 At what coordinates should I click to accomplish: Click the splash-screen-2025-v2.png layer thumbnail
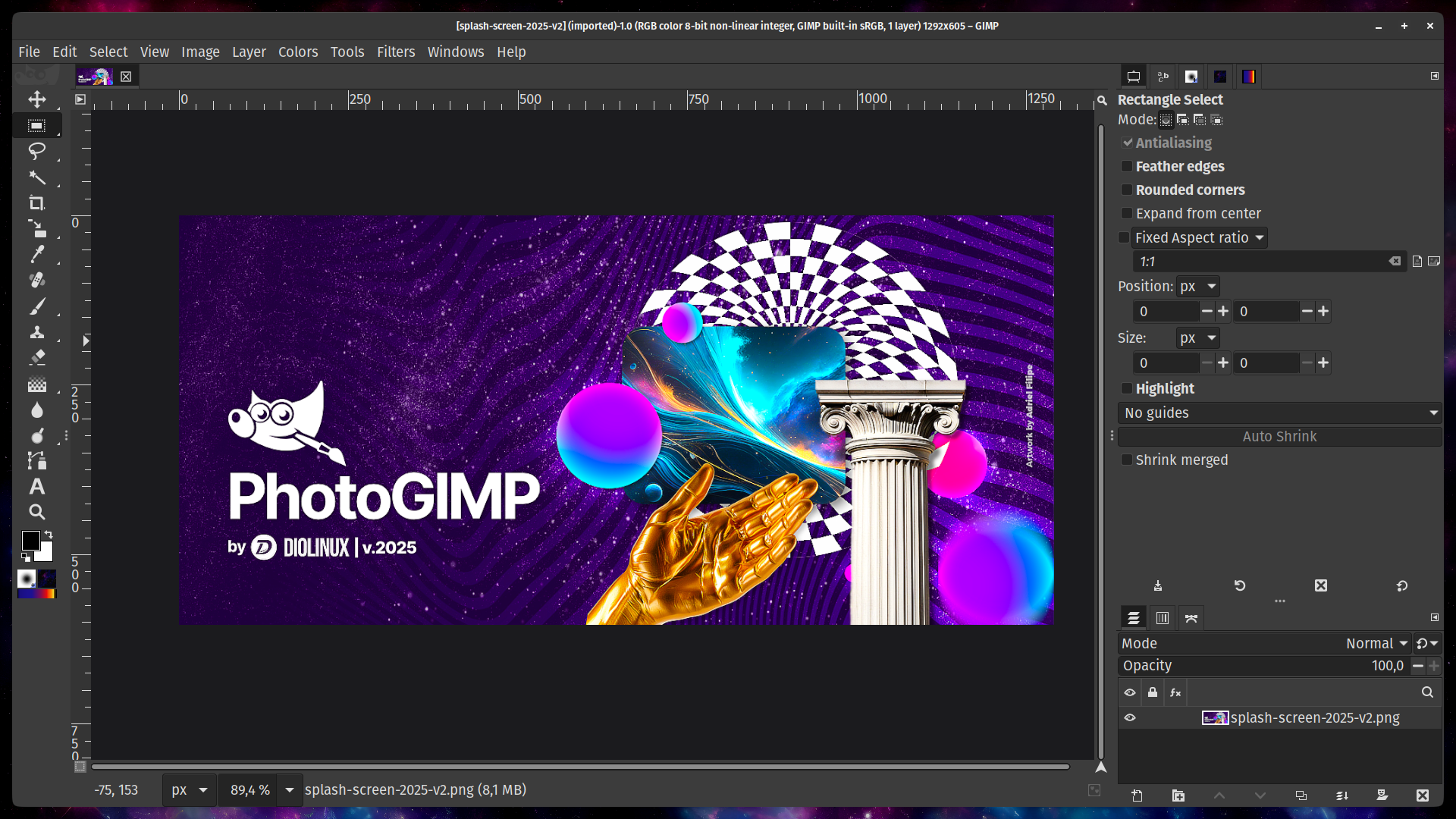(x=1215, y=717)
